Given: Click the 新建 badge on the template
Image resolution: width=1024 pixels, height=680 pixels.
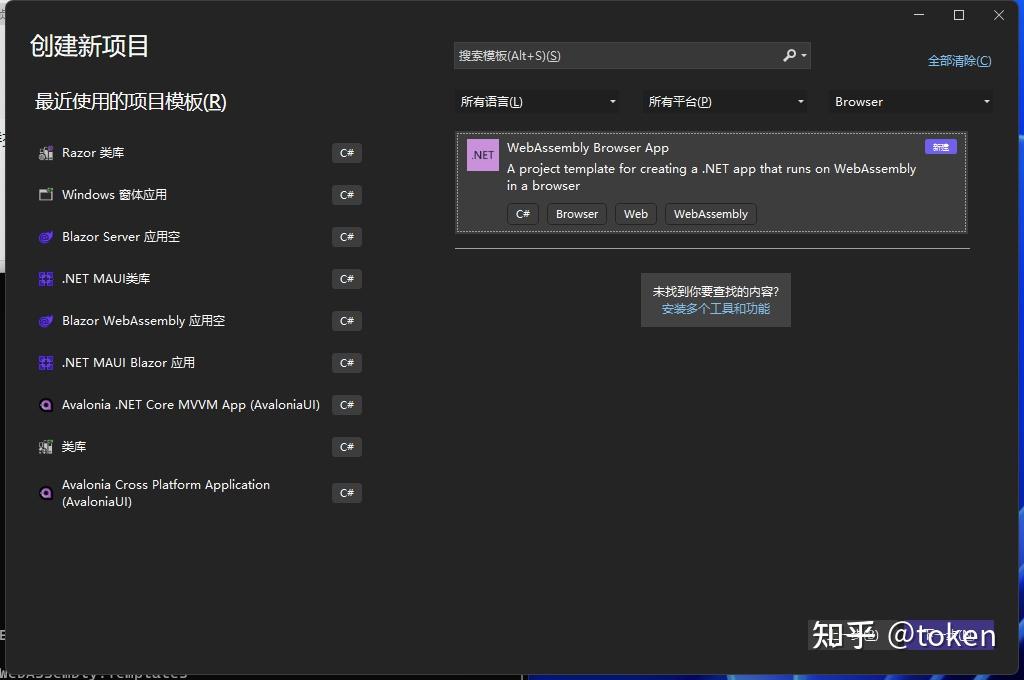Looking at the screenshot, I should tap(941, 147).
